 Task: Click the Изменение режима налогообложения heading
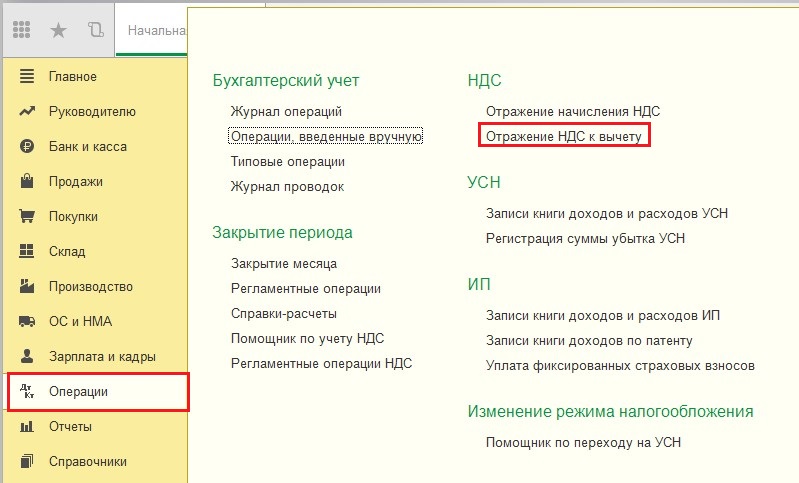(x=610, y=411)
